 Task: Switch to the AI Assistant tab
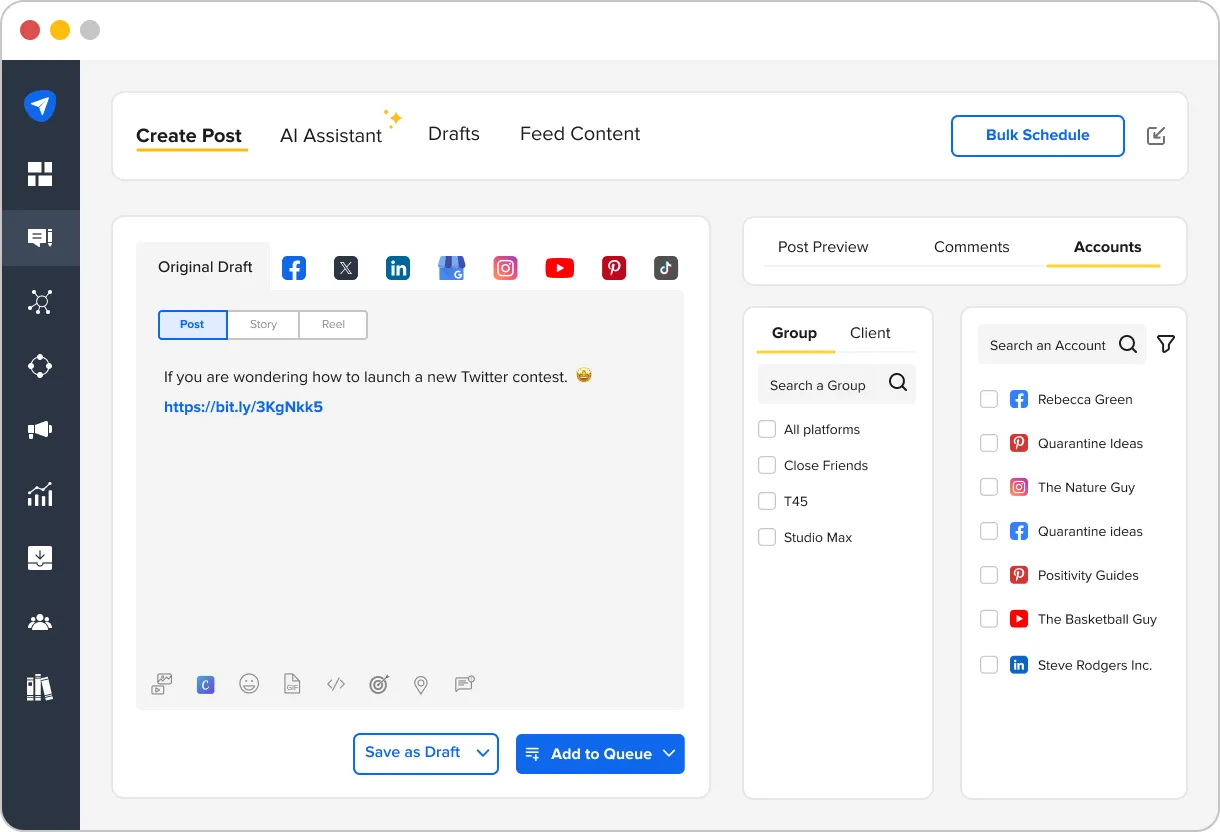332,133
